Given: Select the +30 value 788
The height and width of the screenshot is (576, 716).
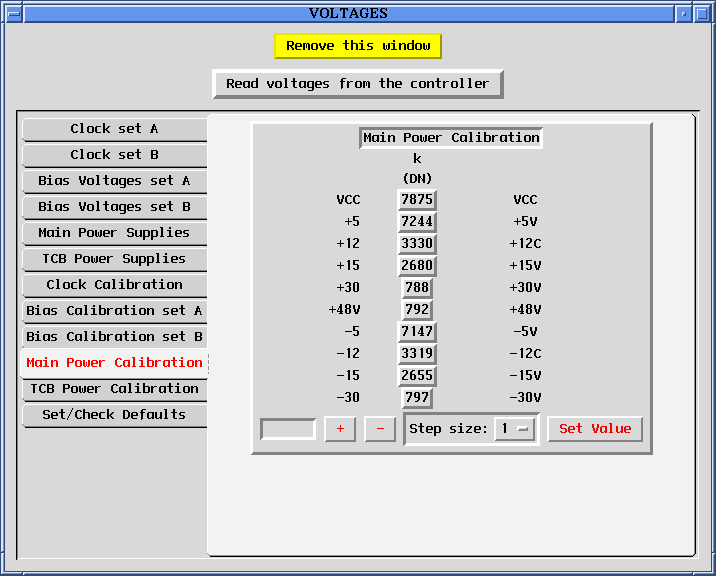Looking at the screenshot, I should pyautogui.click(x=417, y=287).
